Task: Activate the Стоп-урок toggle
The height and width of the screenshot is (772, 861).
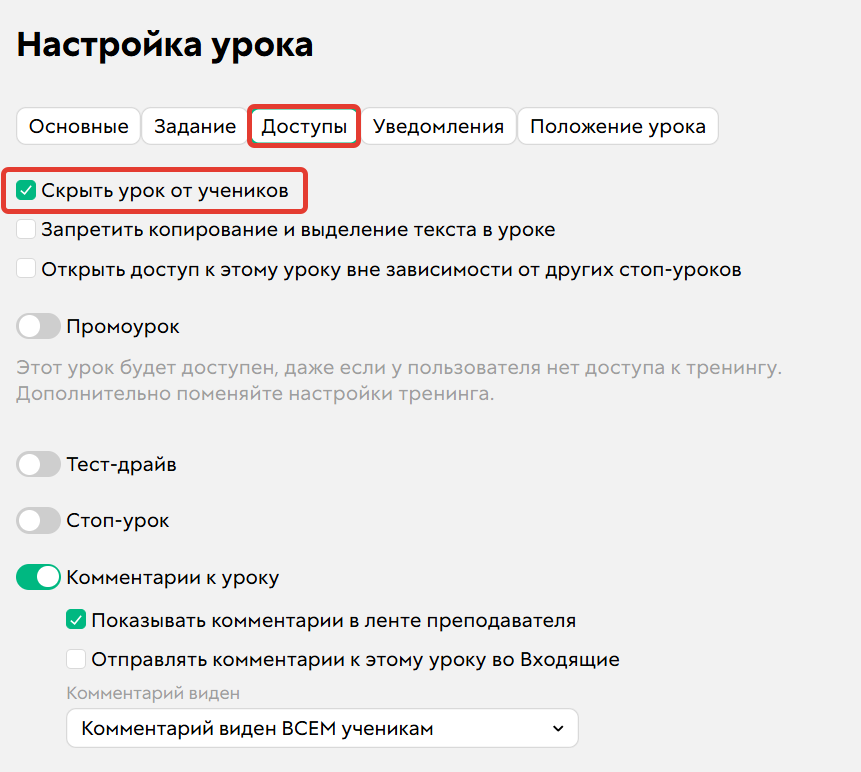Action: [38, 520]
